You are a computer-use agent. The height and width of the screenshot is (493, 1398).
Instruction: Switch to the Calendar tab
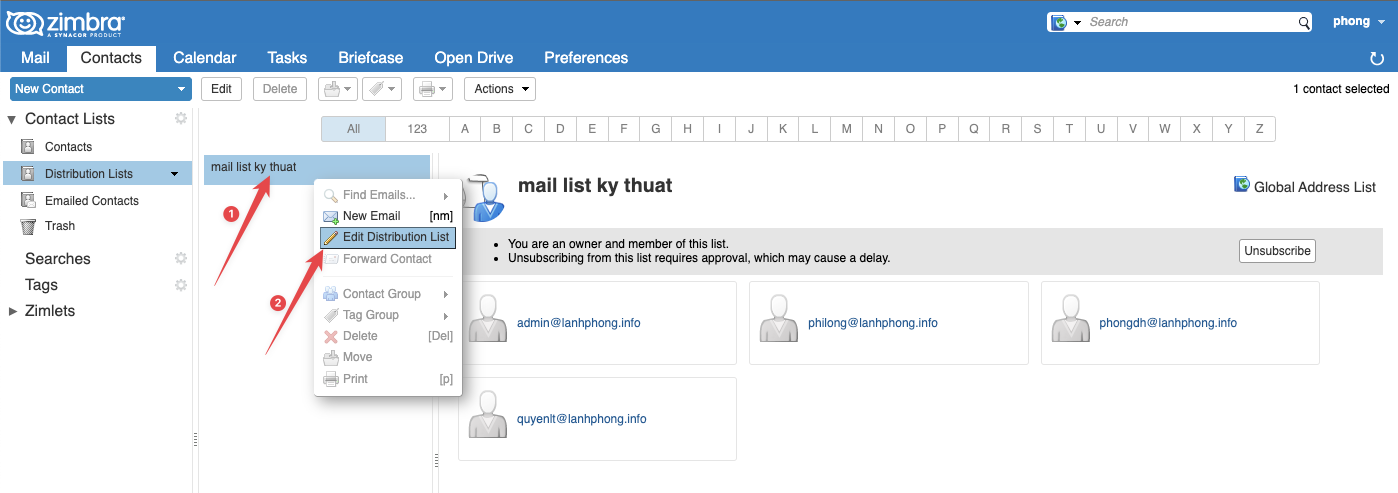click(x=205, y=58)
